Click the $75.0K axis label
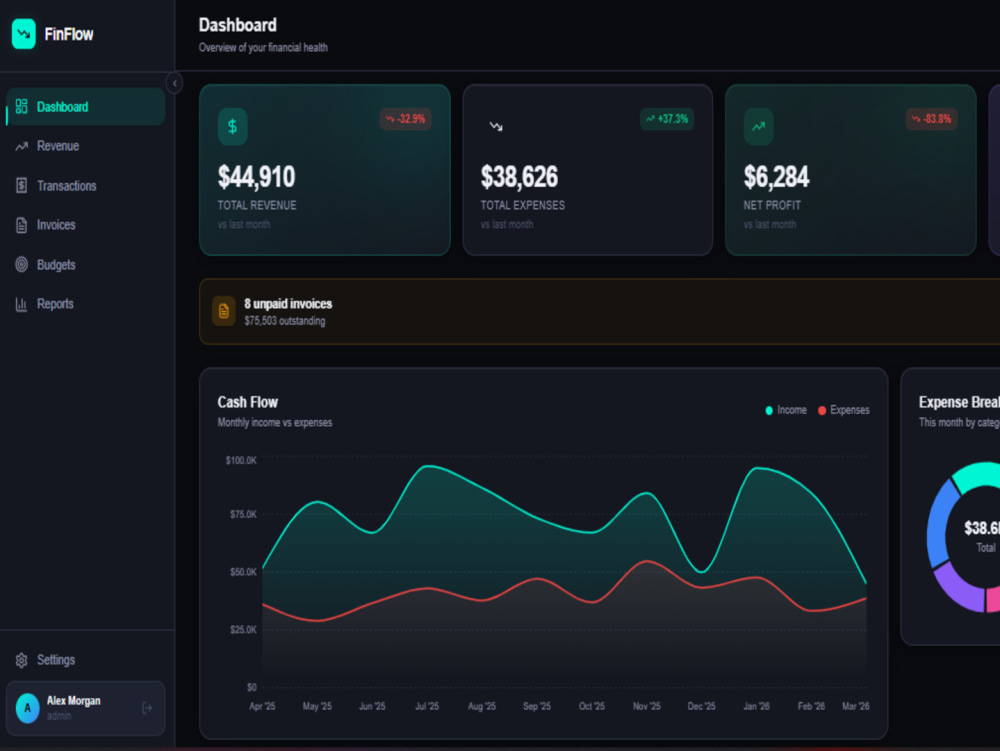 click(x=243, y=514)
